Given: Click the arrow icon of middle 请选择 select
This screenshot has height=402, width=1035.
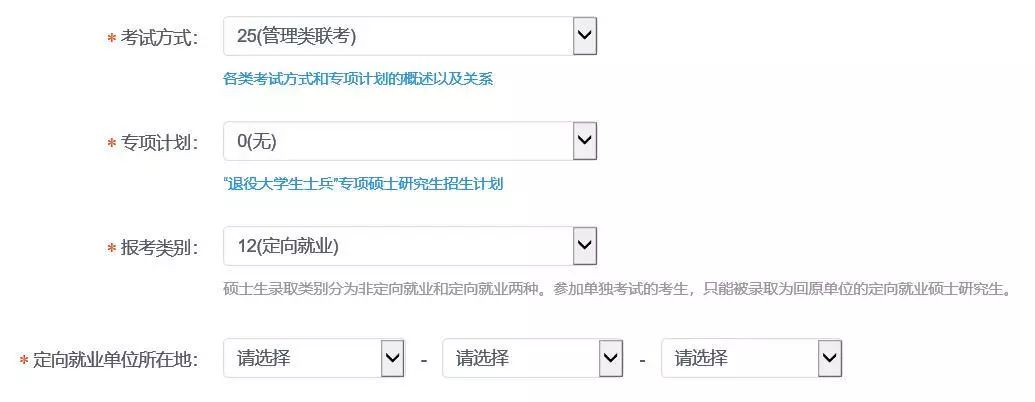Looking at the screenshot, I should (611, 358).
